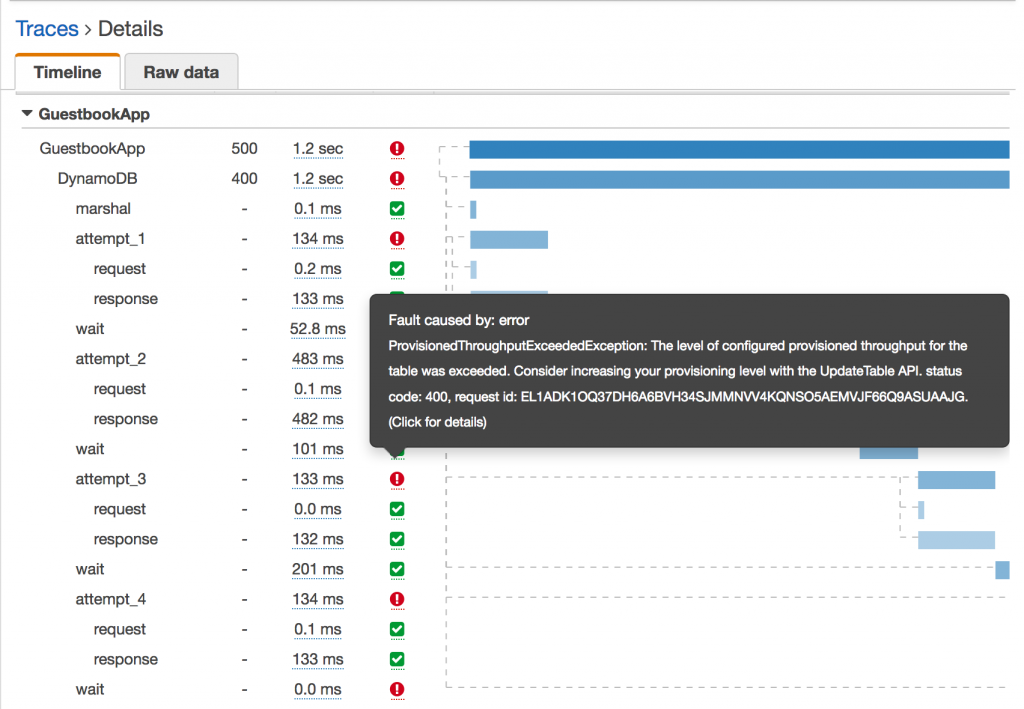The image size is (1024, 709).
Task: Click the marshal timeline bar
Action: tap(473, 210)
